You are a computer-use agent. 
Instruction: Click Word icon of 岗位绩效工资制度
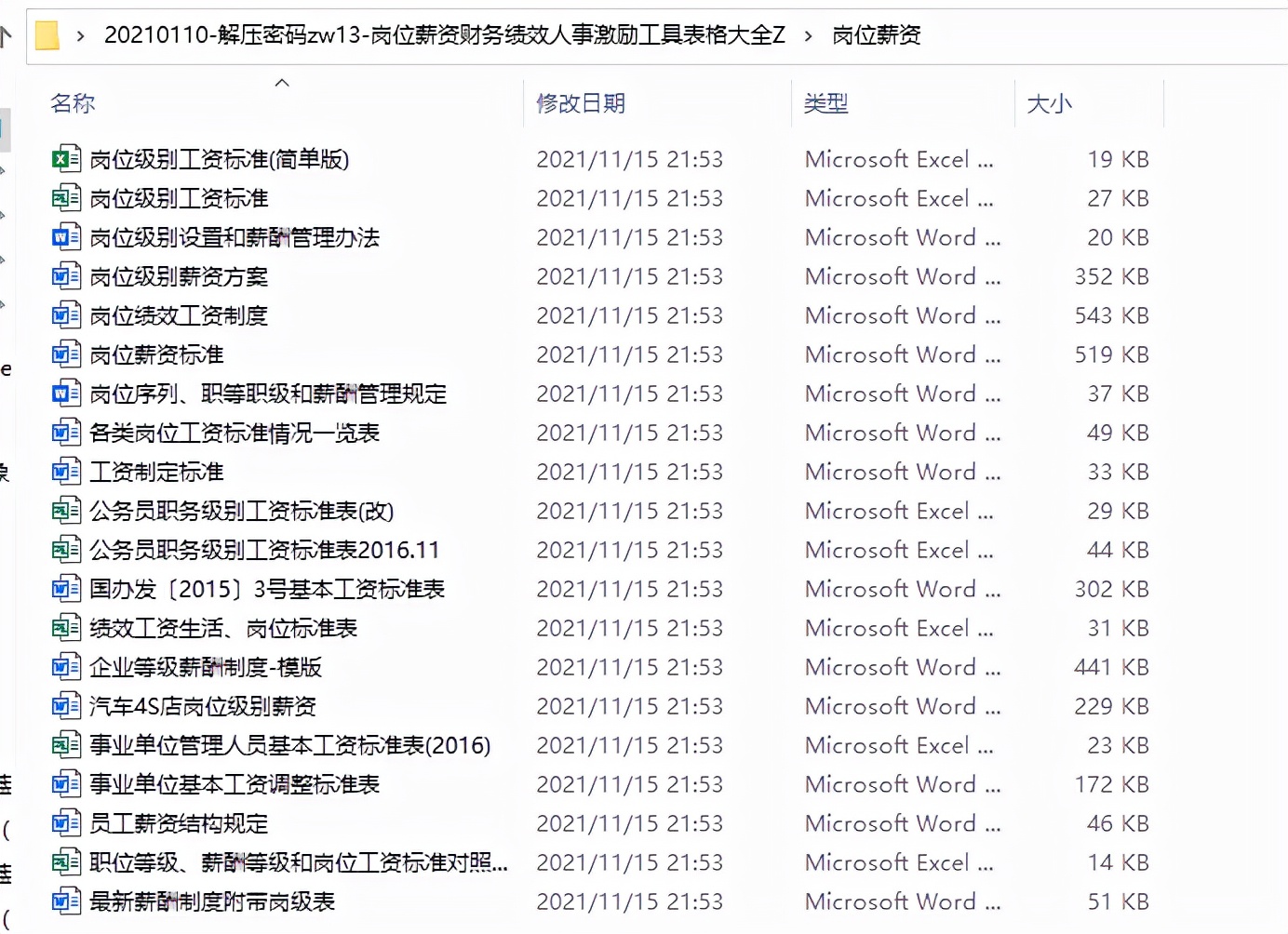point(66,315)
